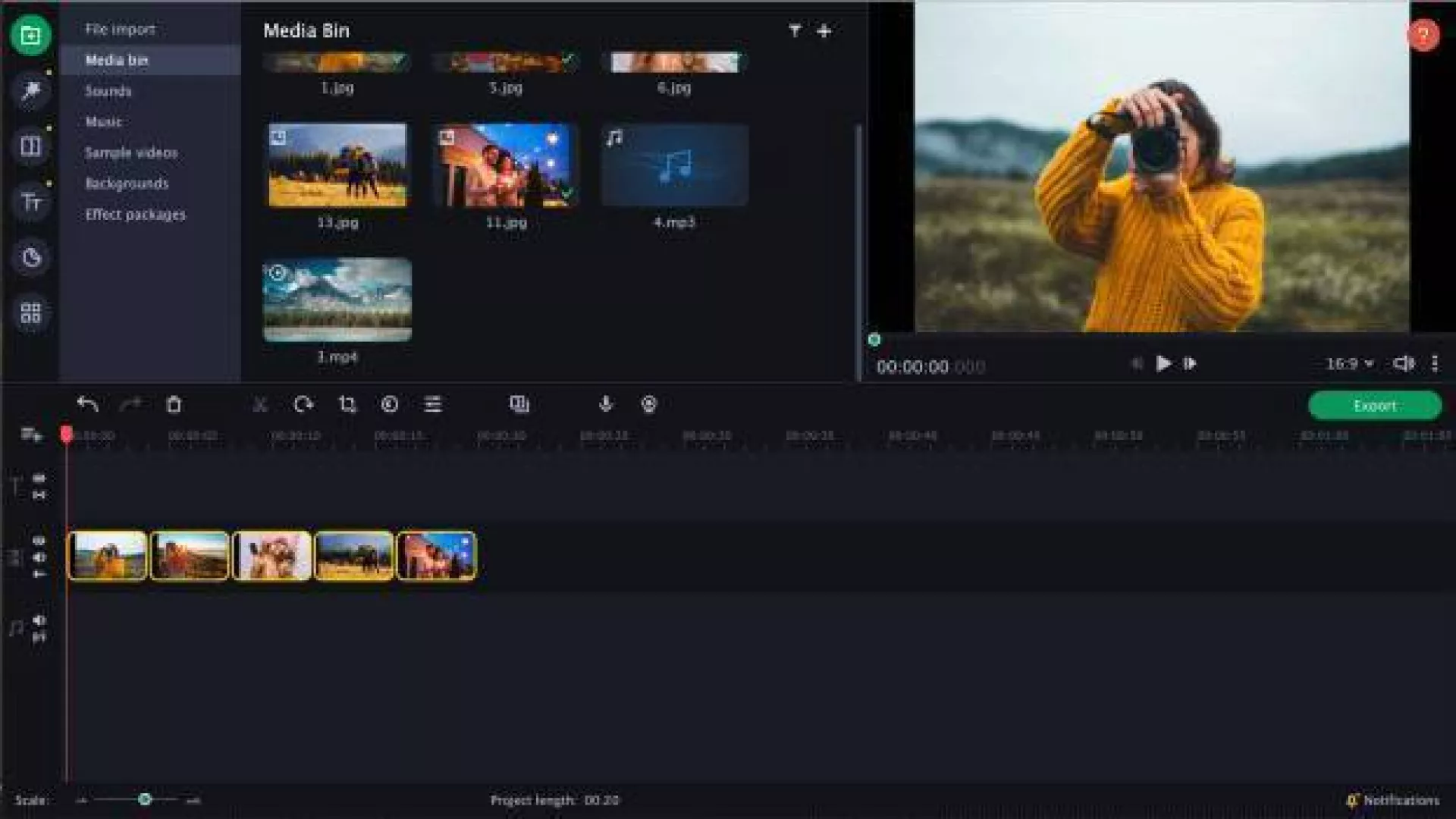Delete selected clip with trash icon
The height and width of the screenshot is (819, 1456).
click(x=174, y=404)
